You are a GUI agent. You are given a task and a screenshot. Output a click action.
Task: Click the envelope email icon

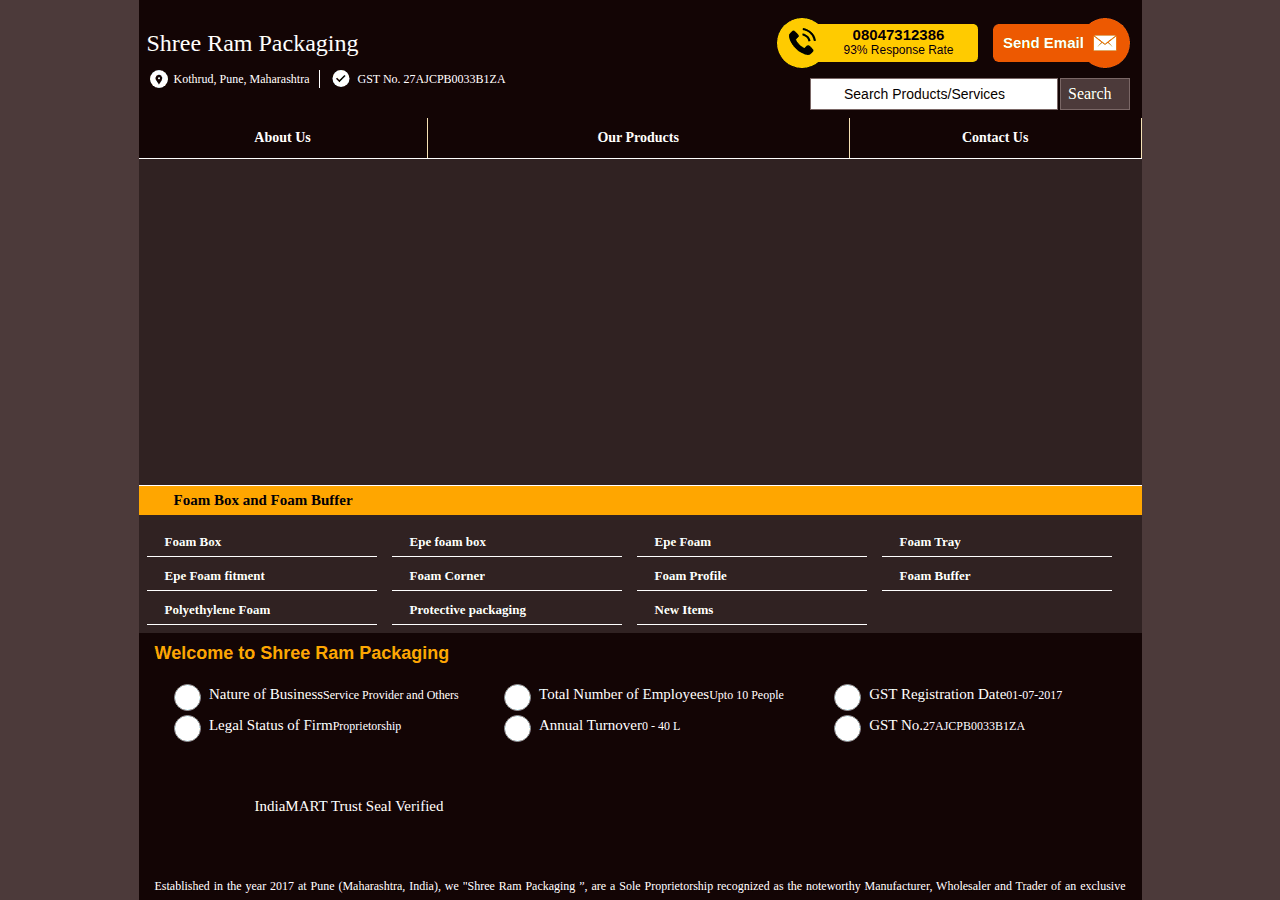pyautogui.click(x=1105, y=43)
